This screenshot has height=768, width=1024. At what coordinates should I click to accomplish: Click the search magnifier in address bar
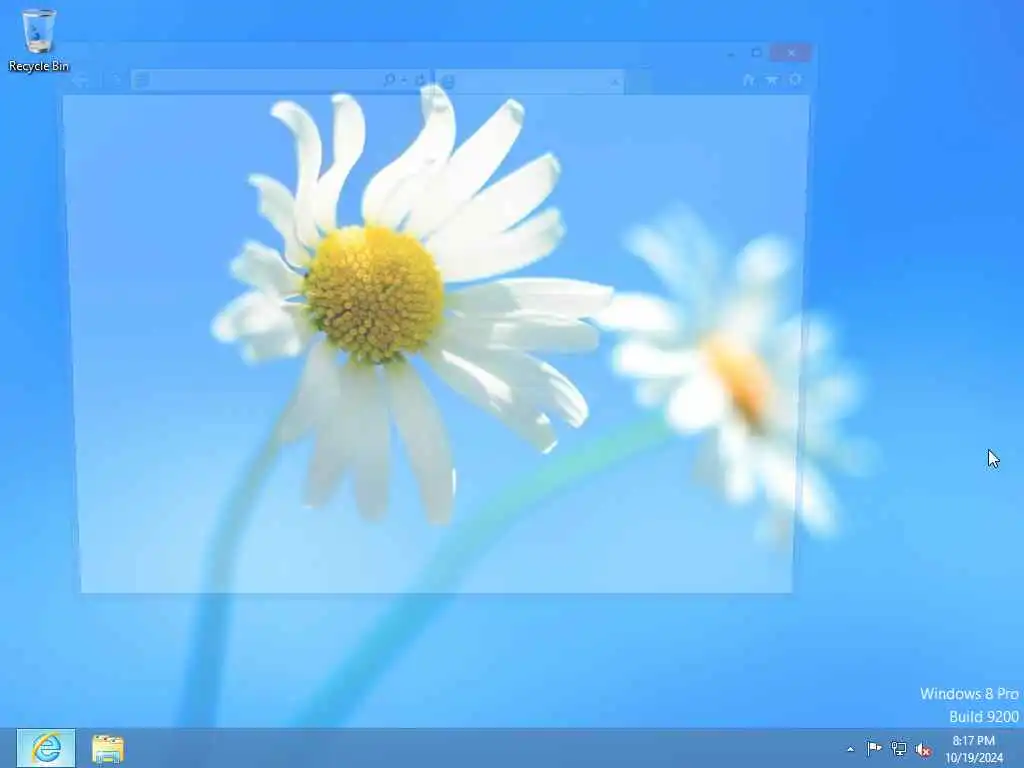click(389, 80)
